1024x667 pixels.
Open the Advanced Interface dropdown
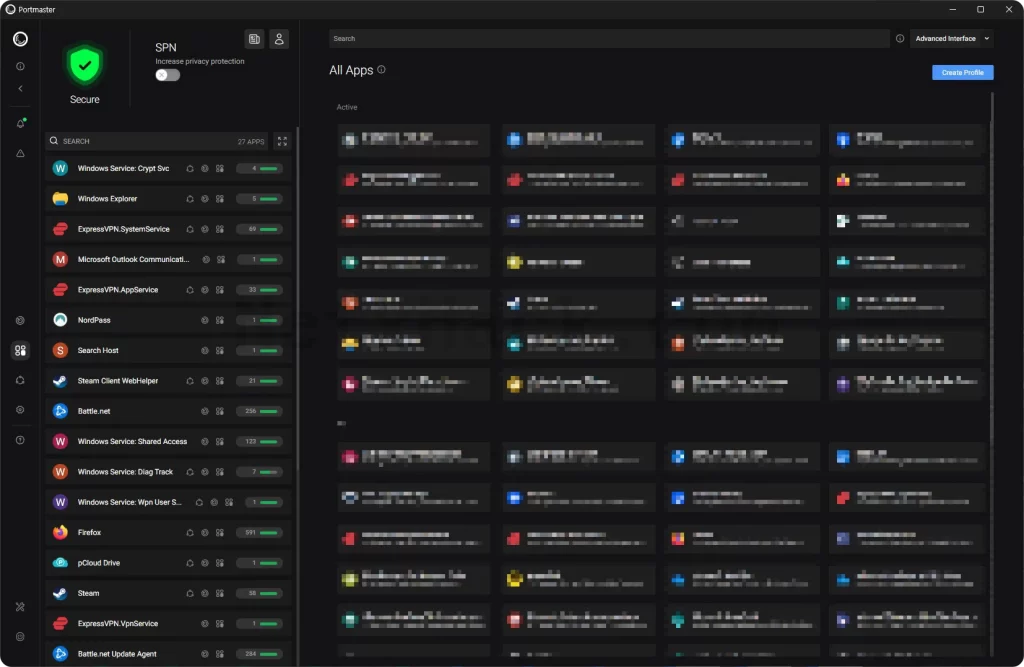(952, 39)
